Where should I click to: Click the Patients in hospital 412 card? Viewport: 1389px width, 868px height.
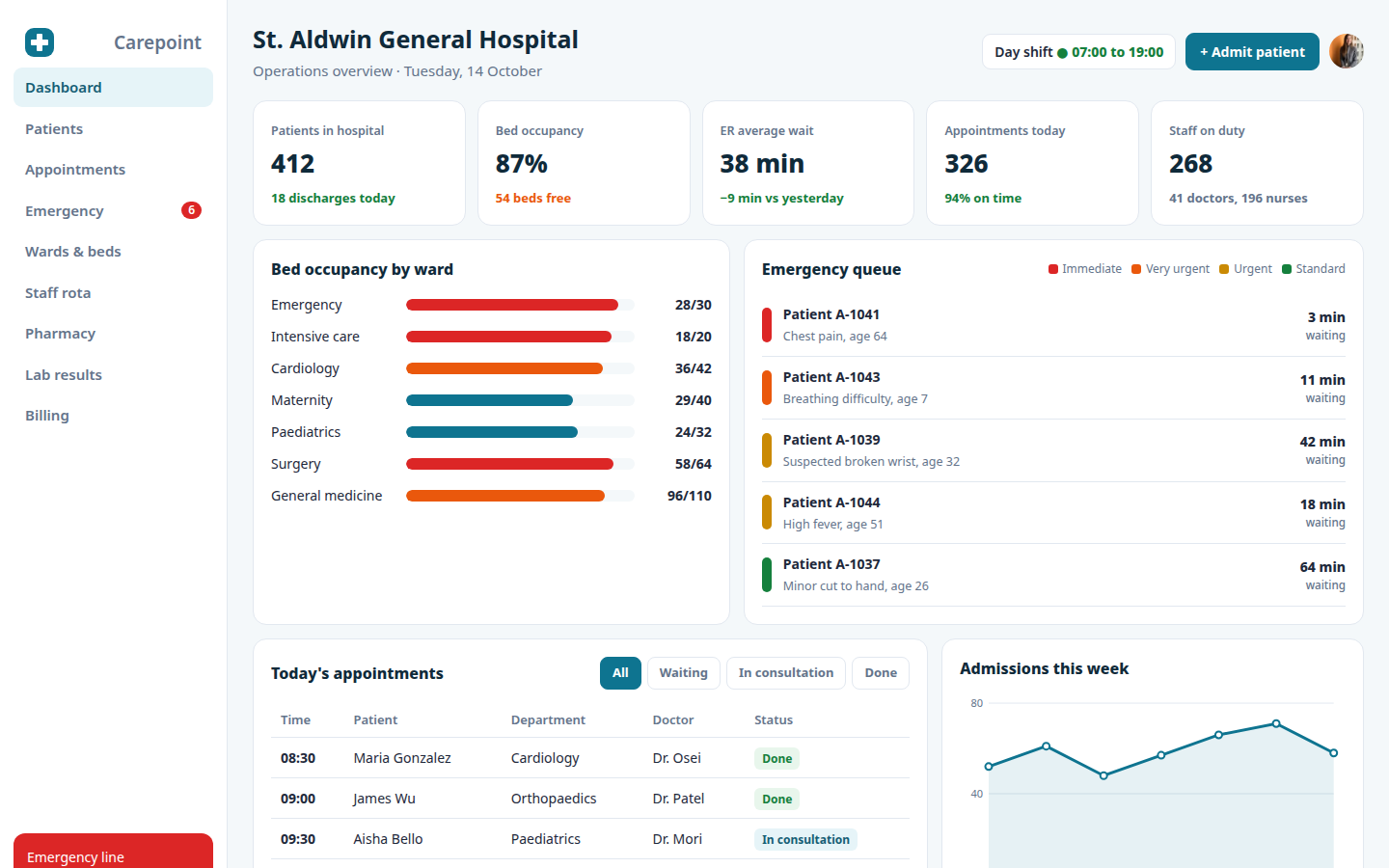[x=359, y=163]
